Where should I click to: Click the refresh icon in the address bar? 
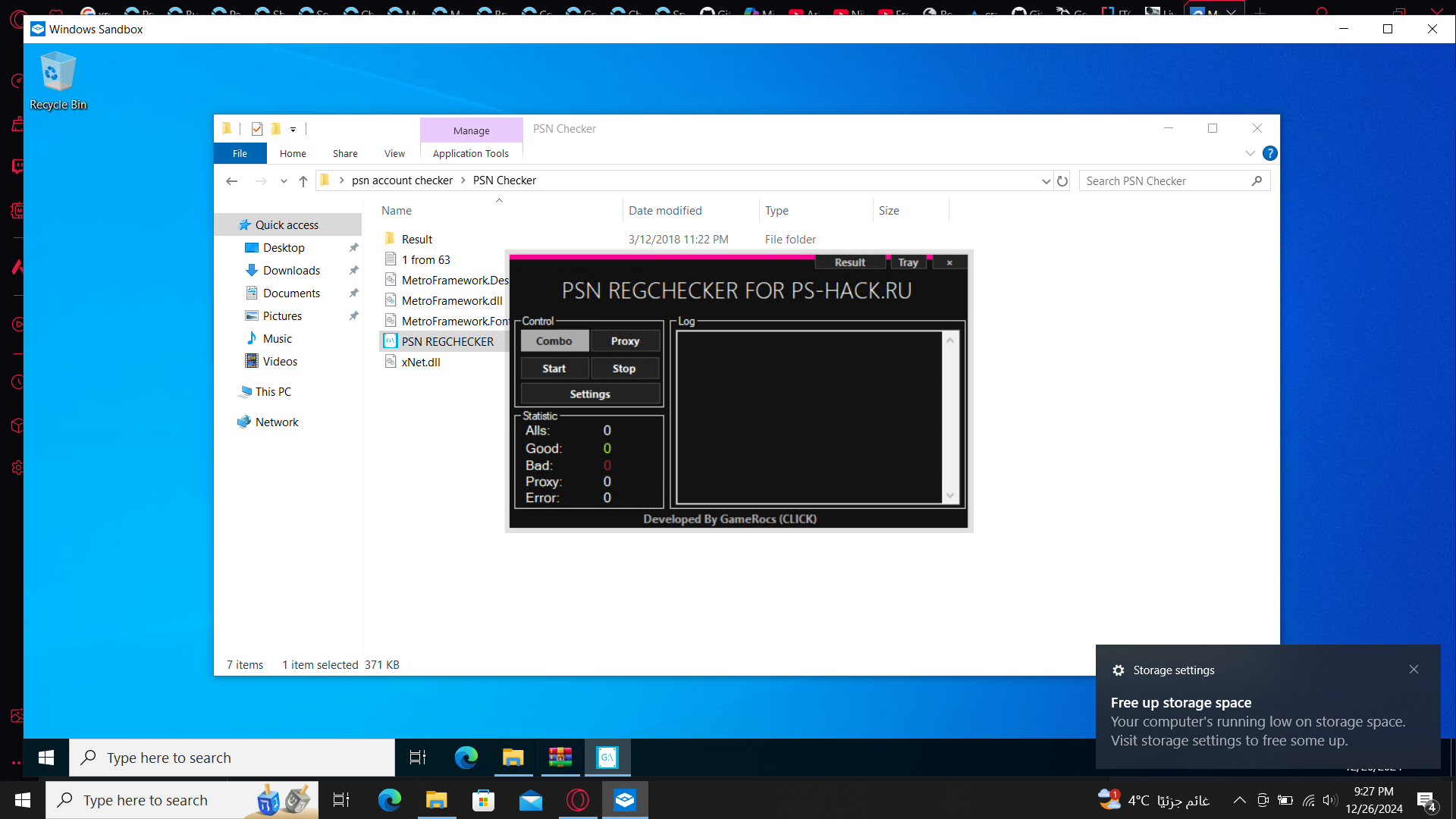coord(1062,180)
